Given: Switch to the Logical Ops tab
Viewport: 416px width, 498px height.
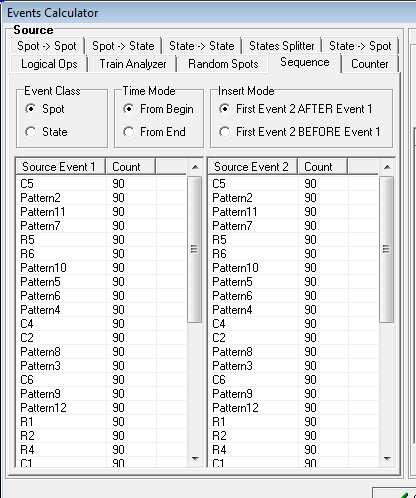Looking at the screenshot, I should (49, 64).
